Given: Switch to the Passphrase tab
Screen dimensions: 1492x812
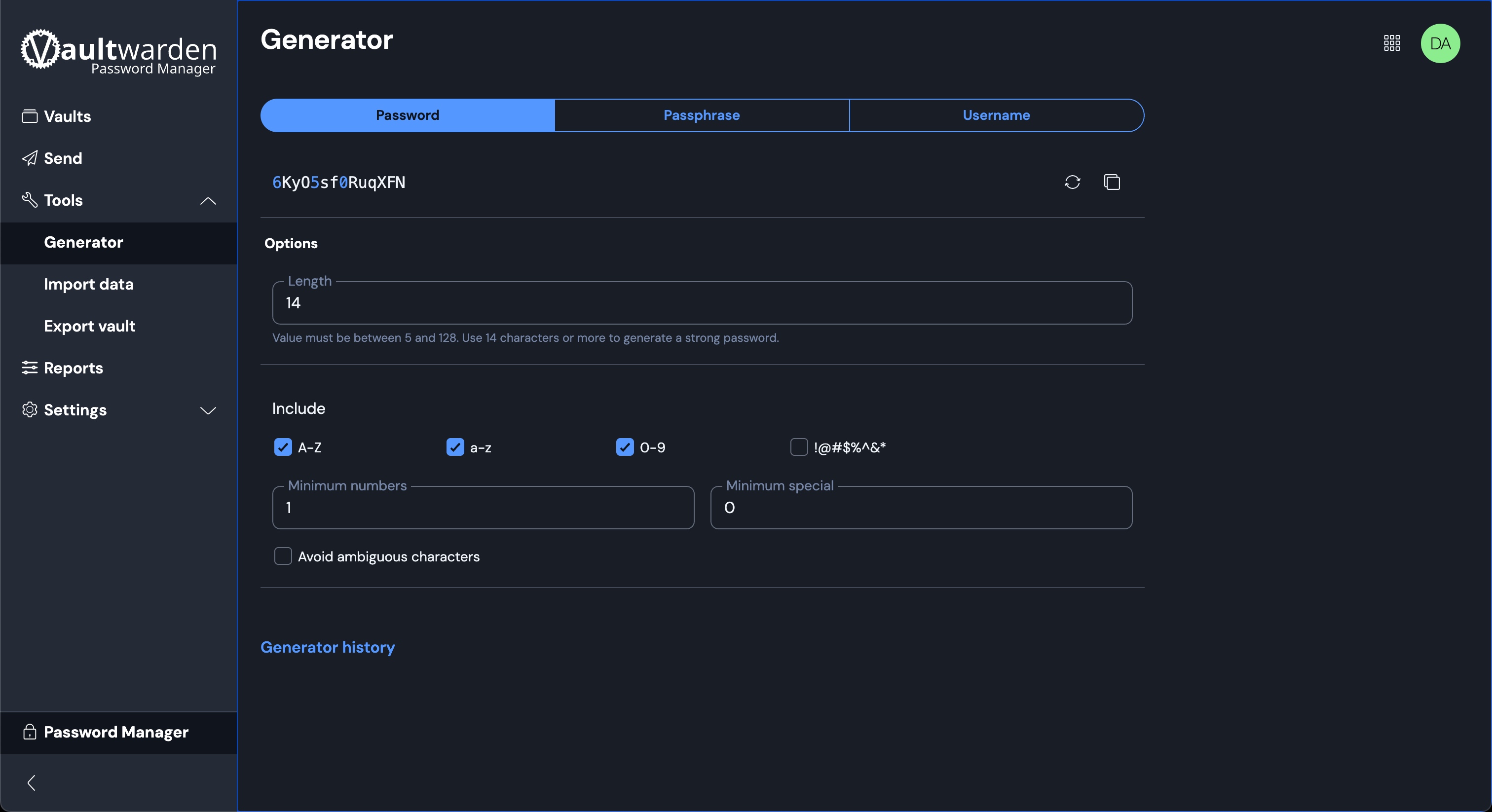Looking at the screenshot, I should click(x=702, y=115).
